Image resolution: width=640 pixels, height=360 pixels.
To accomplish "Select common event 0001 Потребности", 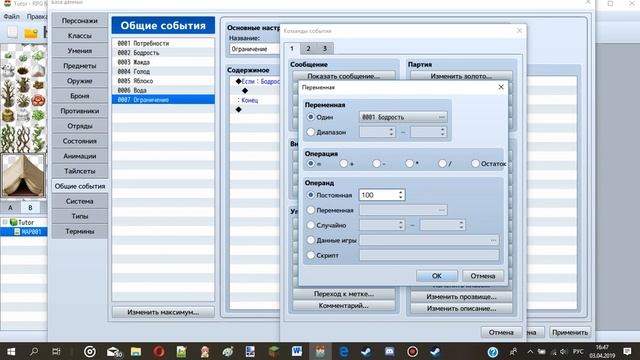I will pos(163,43).
